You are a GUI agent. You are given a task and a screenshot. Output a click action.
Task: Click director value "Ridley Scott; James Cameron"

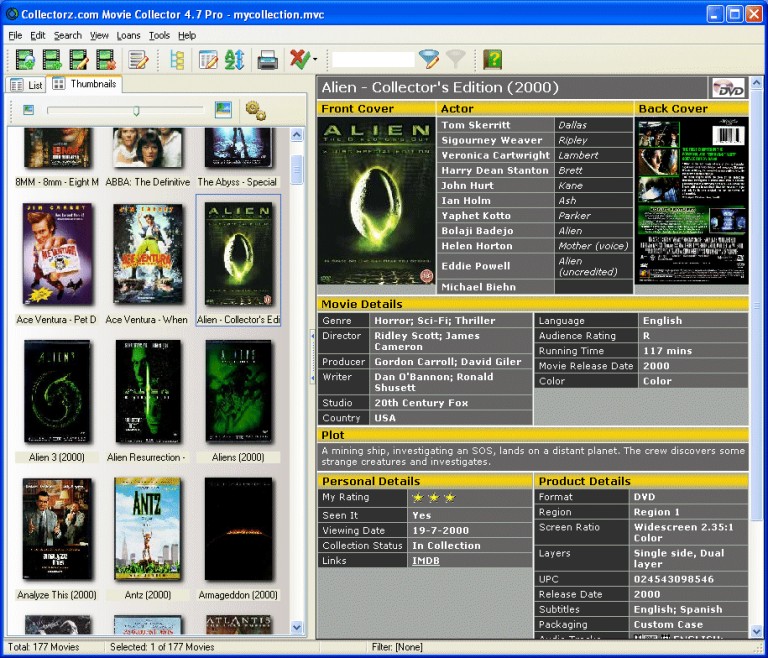(x=427, y=341)
